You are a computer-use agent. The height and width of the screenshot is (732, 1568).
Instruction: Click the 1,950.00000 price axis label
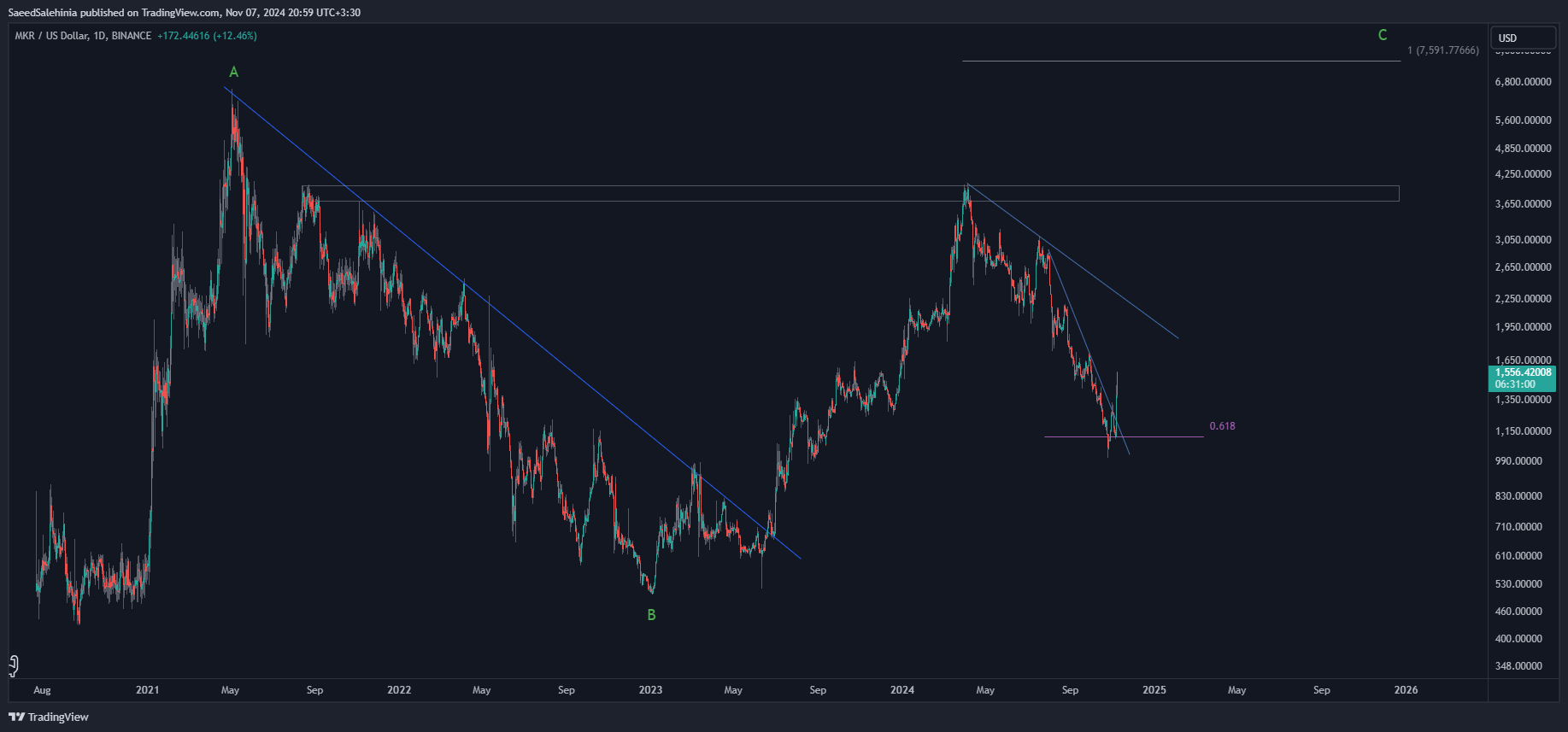click(x=1523, y=327)
